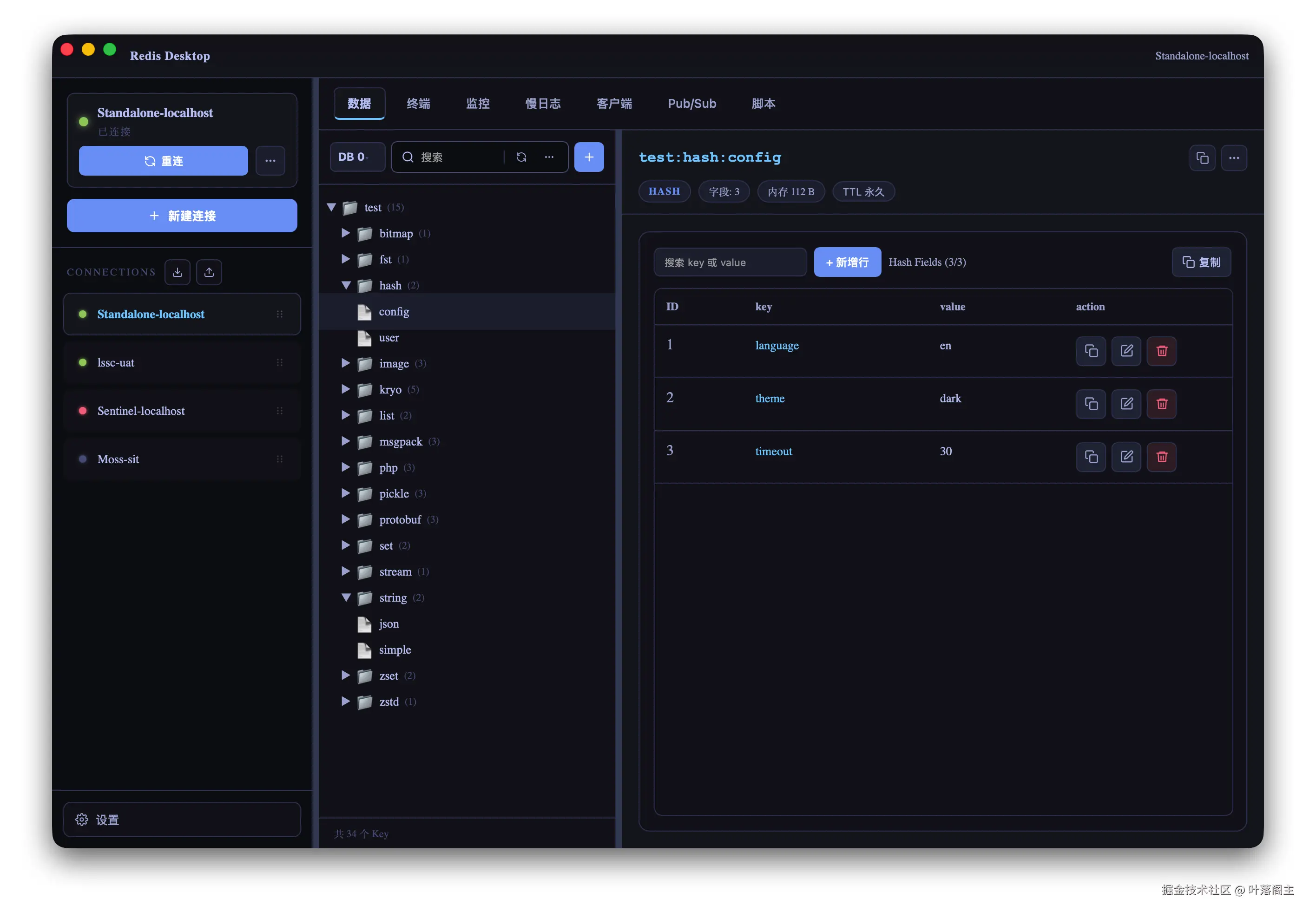Open more options for connected Standalone-localhost card
The height and width of the screenshot is (918, 1316).
[270, 160]
